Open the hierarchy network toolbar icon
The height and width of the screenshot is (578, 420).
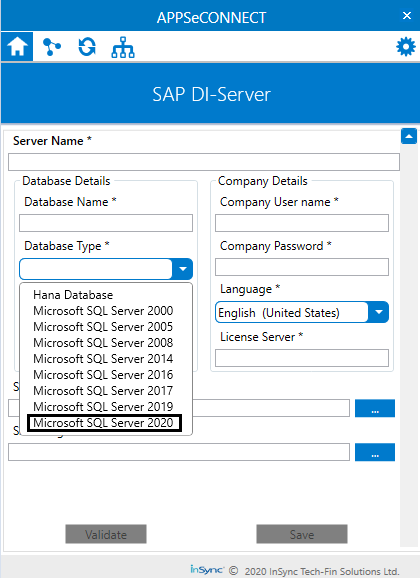point(123,48)
